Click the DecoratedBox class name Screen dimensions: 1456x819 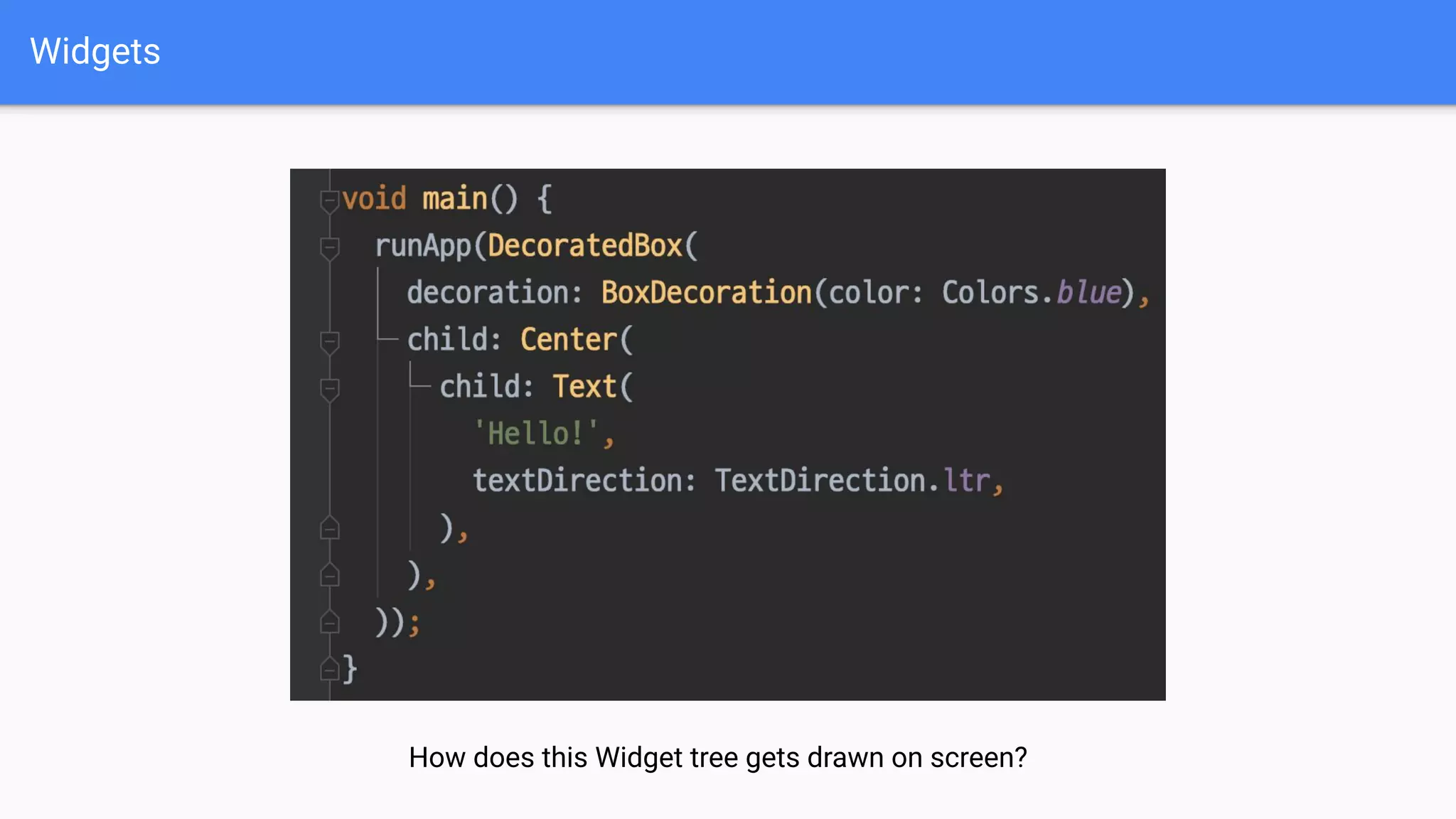584,246
